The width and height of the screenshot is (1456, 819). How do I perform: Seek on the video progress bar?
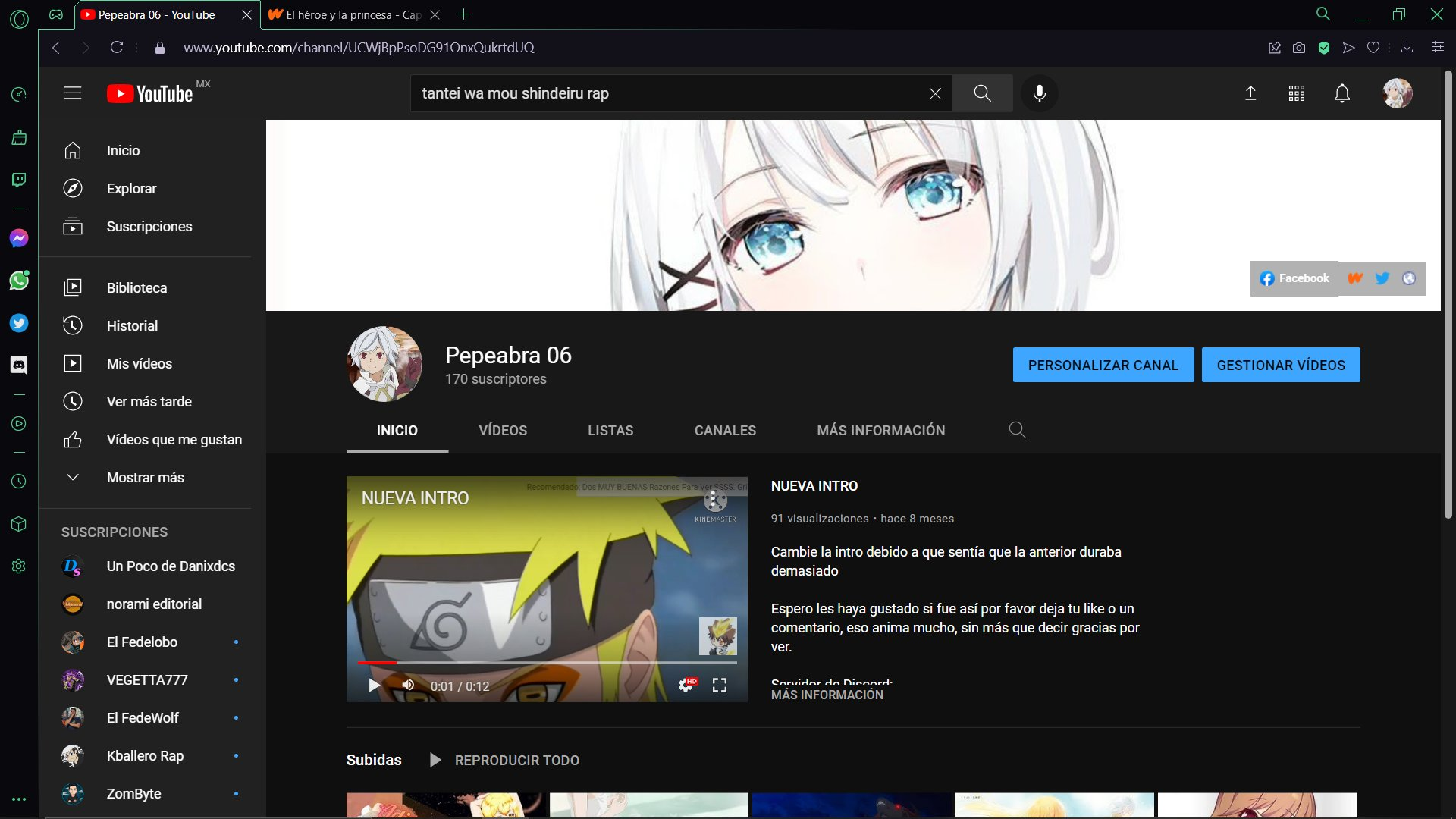[547, 663]
